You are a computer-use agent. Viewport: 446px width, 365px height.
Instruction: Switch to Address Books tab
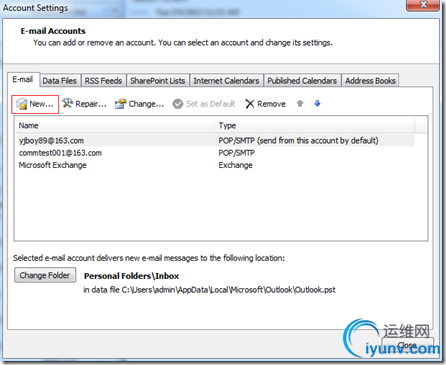pos(370,81)
